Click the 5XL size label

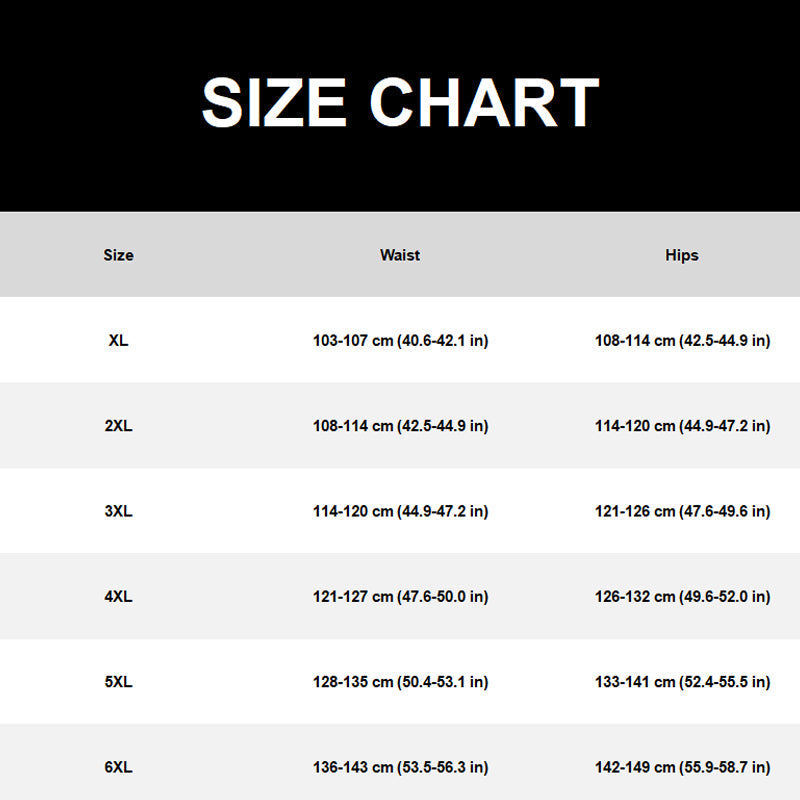click(118, 682)
